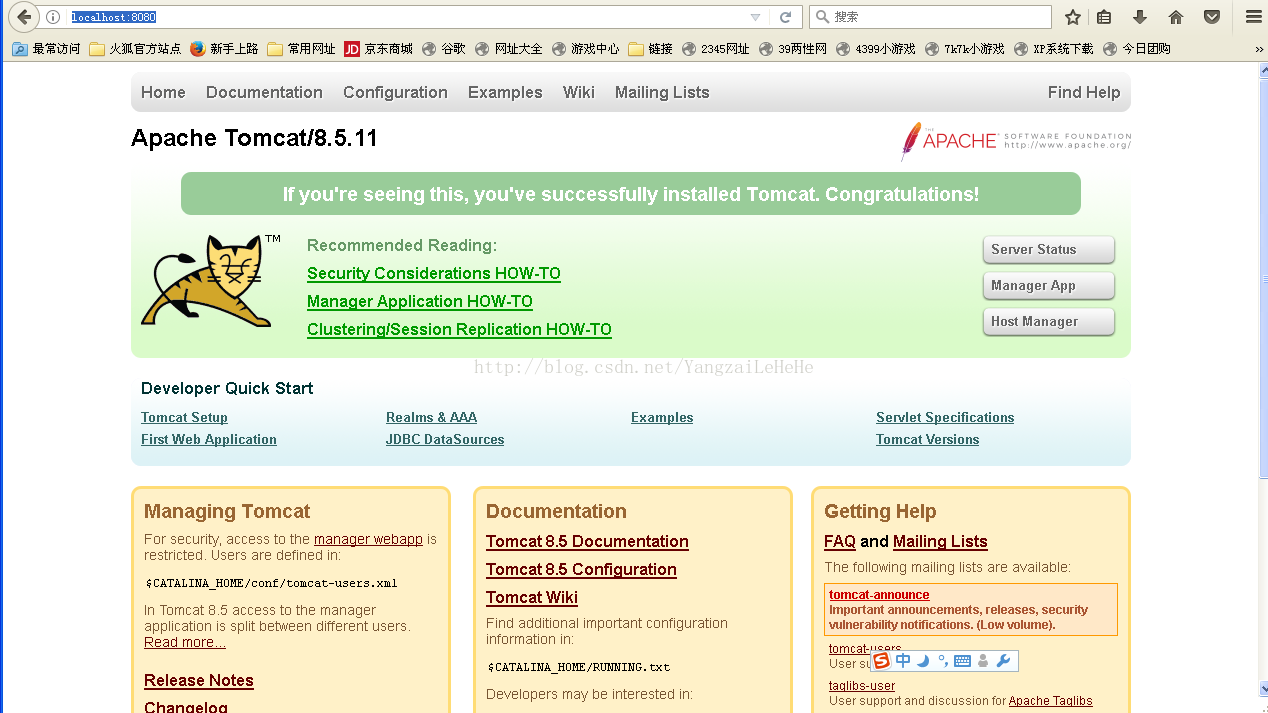Open the 2345网址 bookmark

[715, 48]
